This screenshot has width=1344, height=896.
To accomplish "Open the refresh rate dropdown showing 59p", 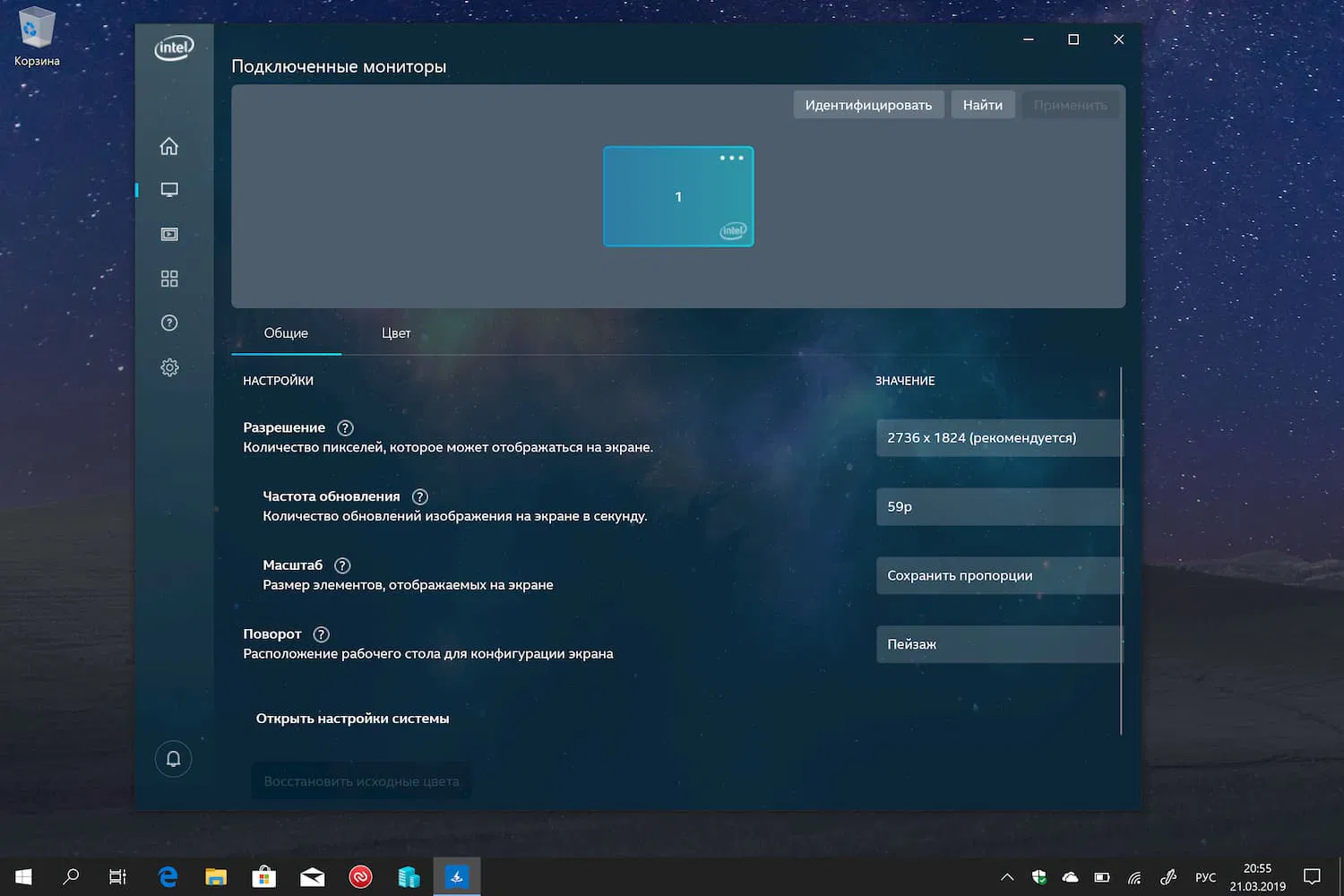I will 998,506.
